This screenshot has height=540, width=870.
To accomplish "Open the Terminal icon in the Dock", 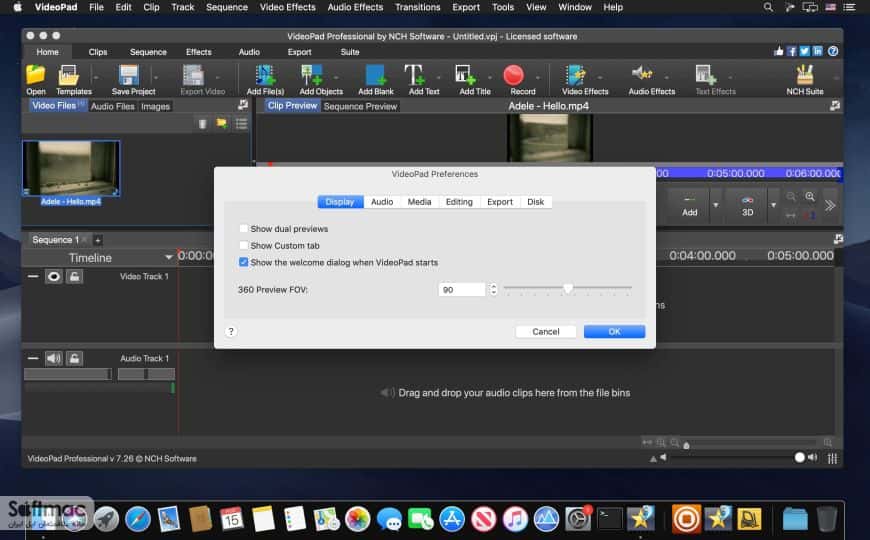I will (x=610, y=519).
